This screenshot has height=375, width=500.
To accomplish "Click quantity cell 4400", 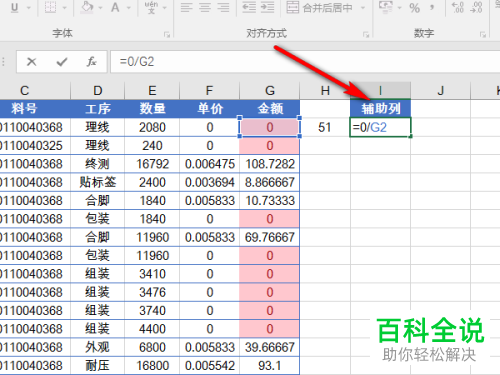I will pyautogui.click(x=152, y=329).
